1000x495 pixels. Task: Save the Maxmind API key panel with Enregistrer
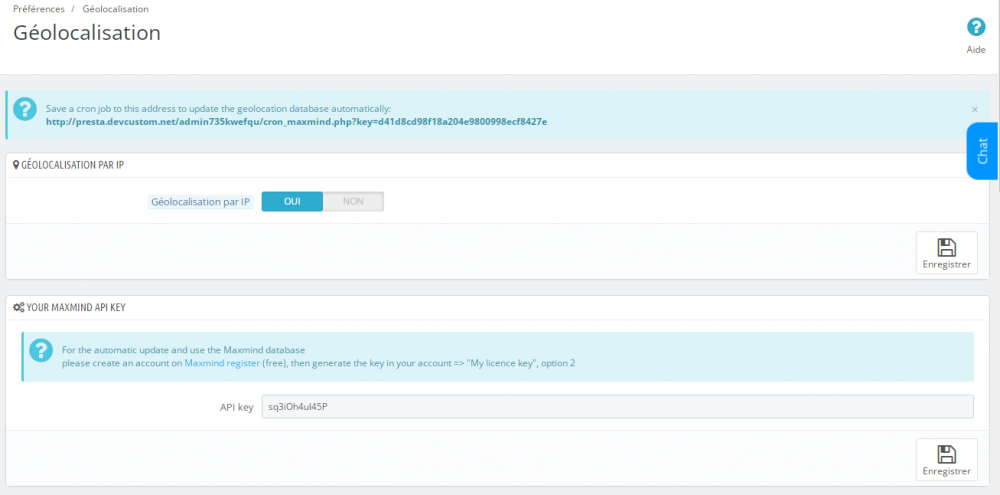tap(946, 459)
